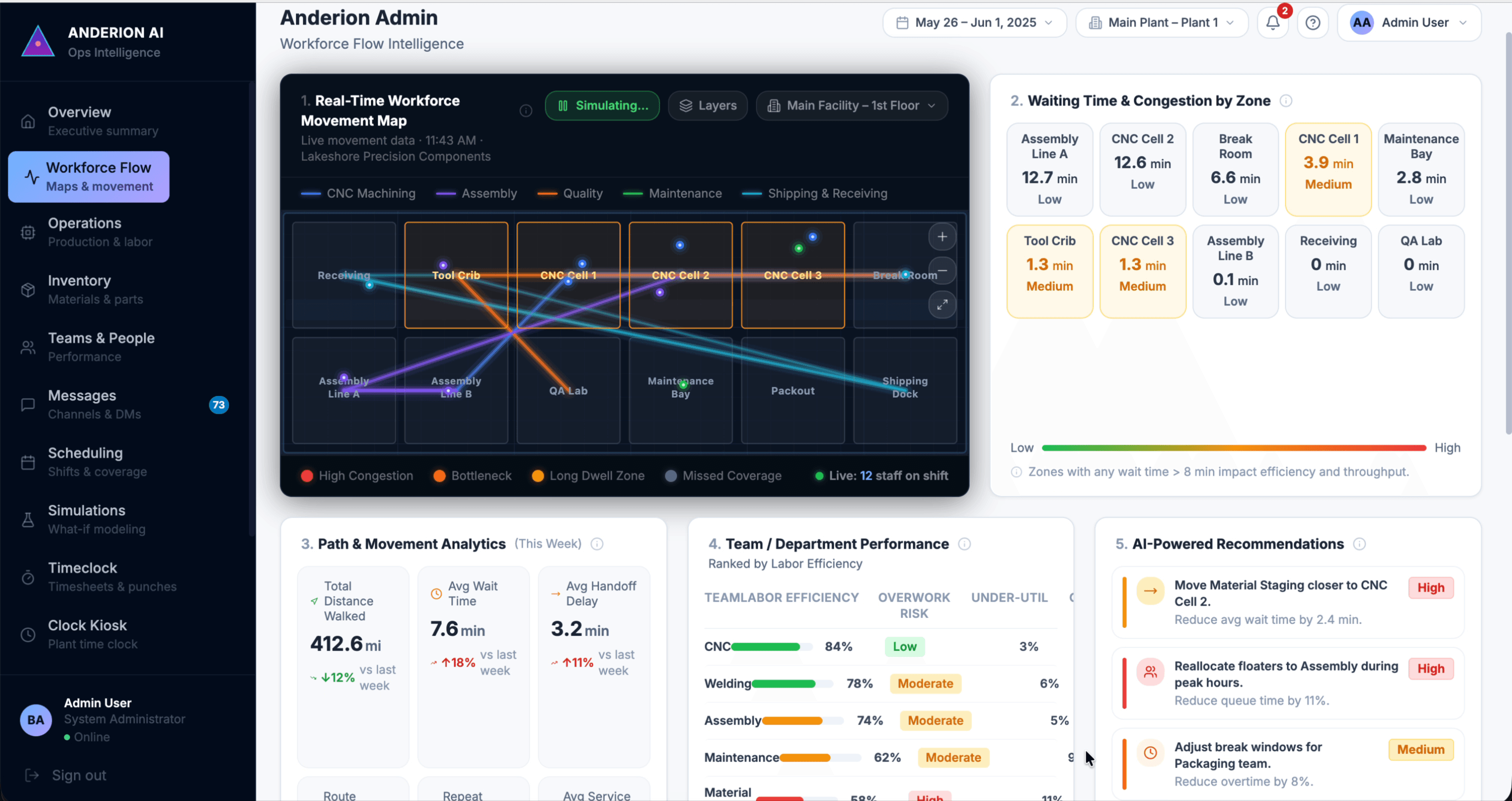Toggle Quality legend line
1512x801 pixels.
tap(570, 193)
